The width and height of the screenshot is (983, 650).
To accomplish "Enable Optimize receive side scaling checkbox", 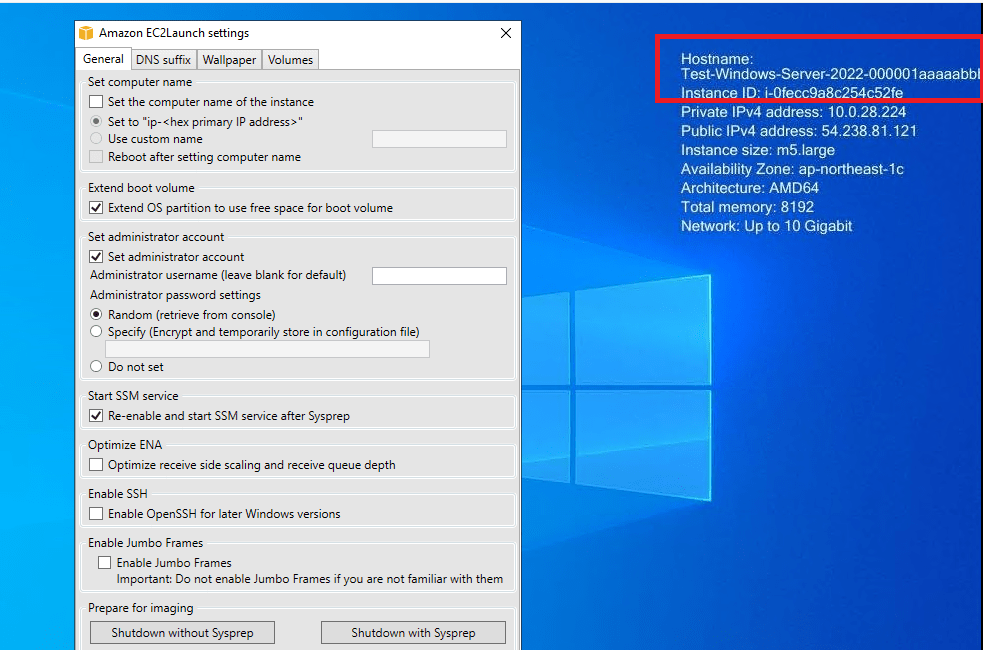I will (96, 464).
